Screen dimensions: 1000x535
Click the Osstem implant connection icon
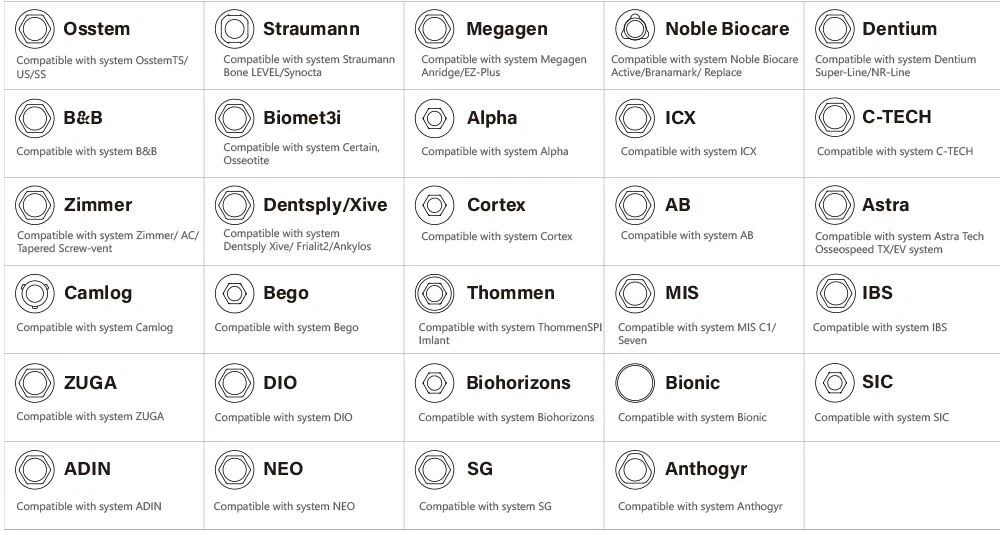click(34, 29)
